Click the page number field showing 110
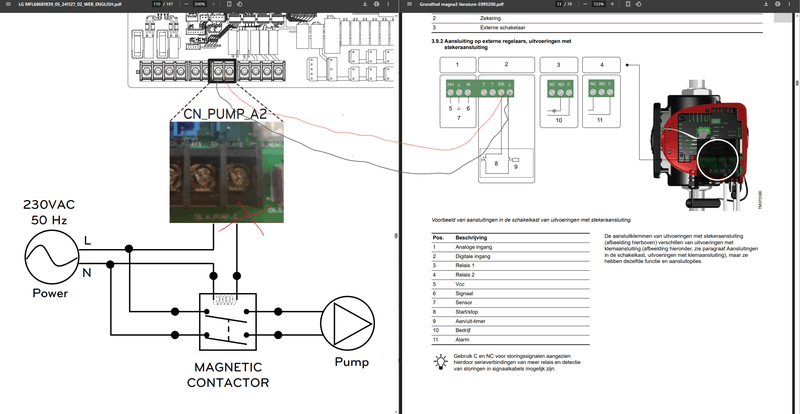Image resolution: width=800 pixels, height=414 pixels. (x=157, y=4)
